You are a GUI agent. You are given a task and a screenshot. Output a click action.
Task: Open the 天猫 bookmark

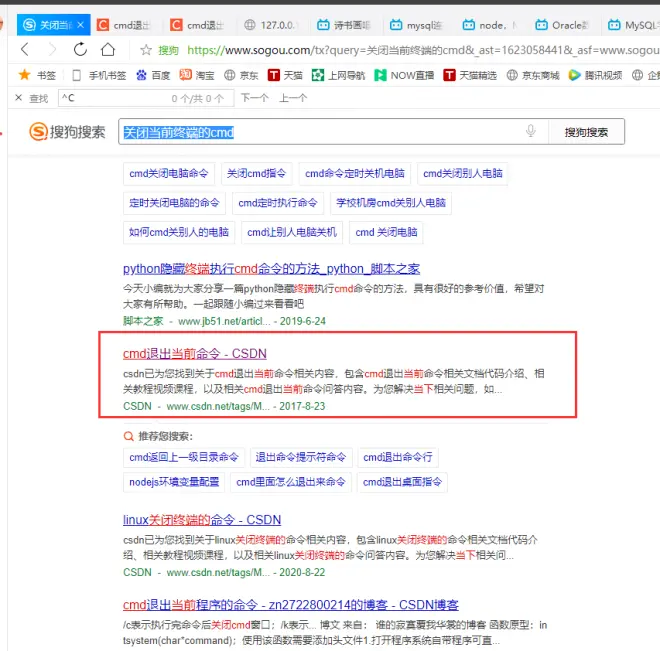click(x=285, y=75)
